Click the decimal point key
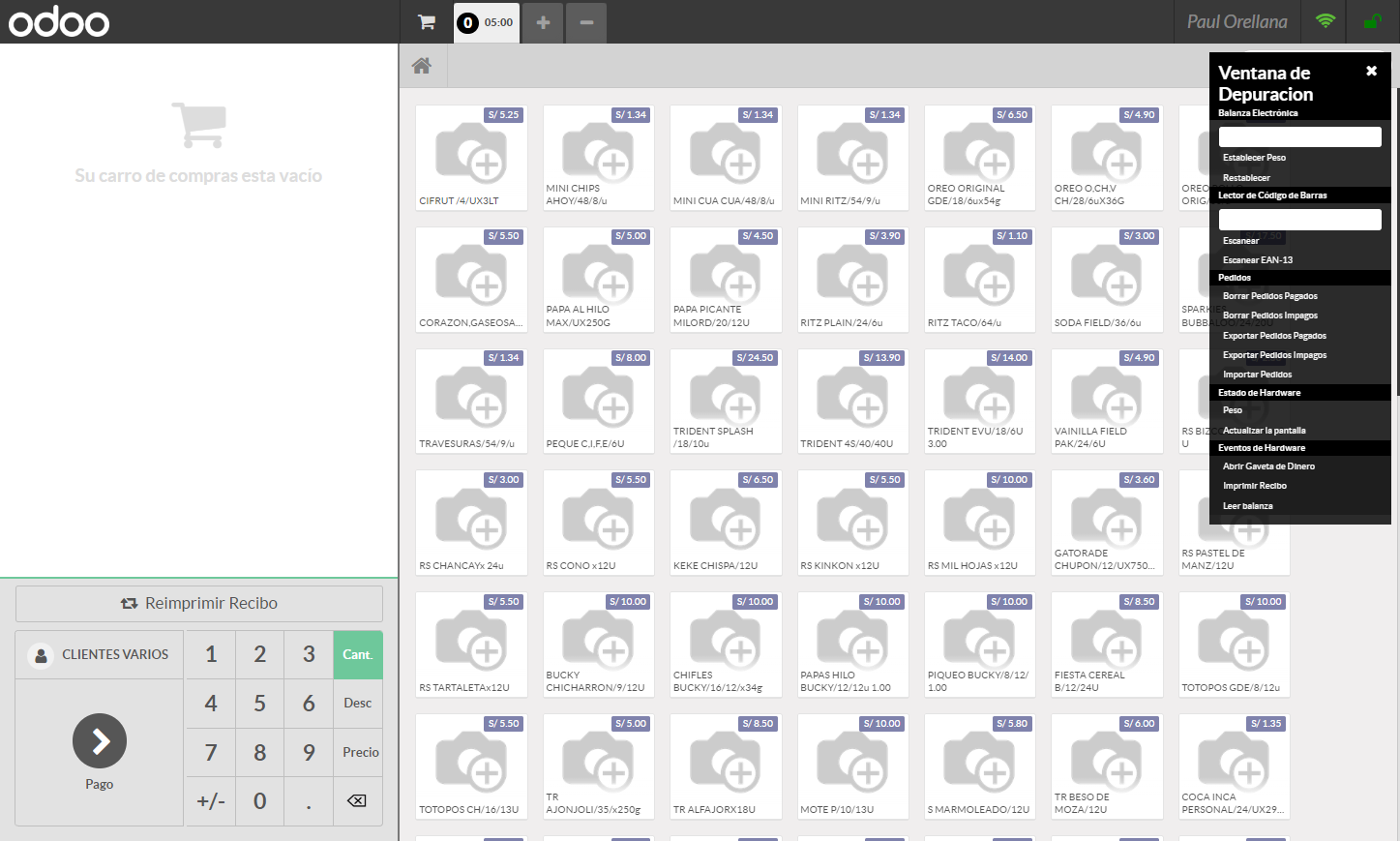This screenshot has height=841, width=1400. [x=309, y=800]
